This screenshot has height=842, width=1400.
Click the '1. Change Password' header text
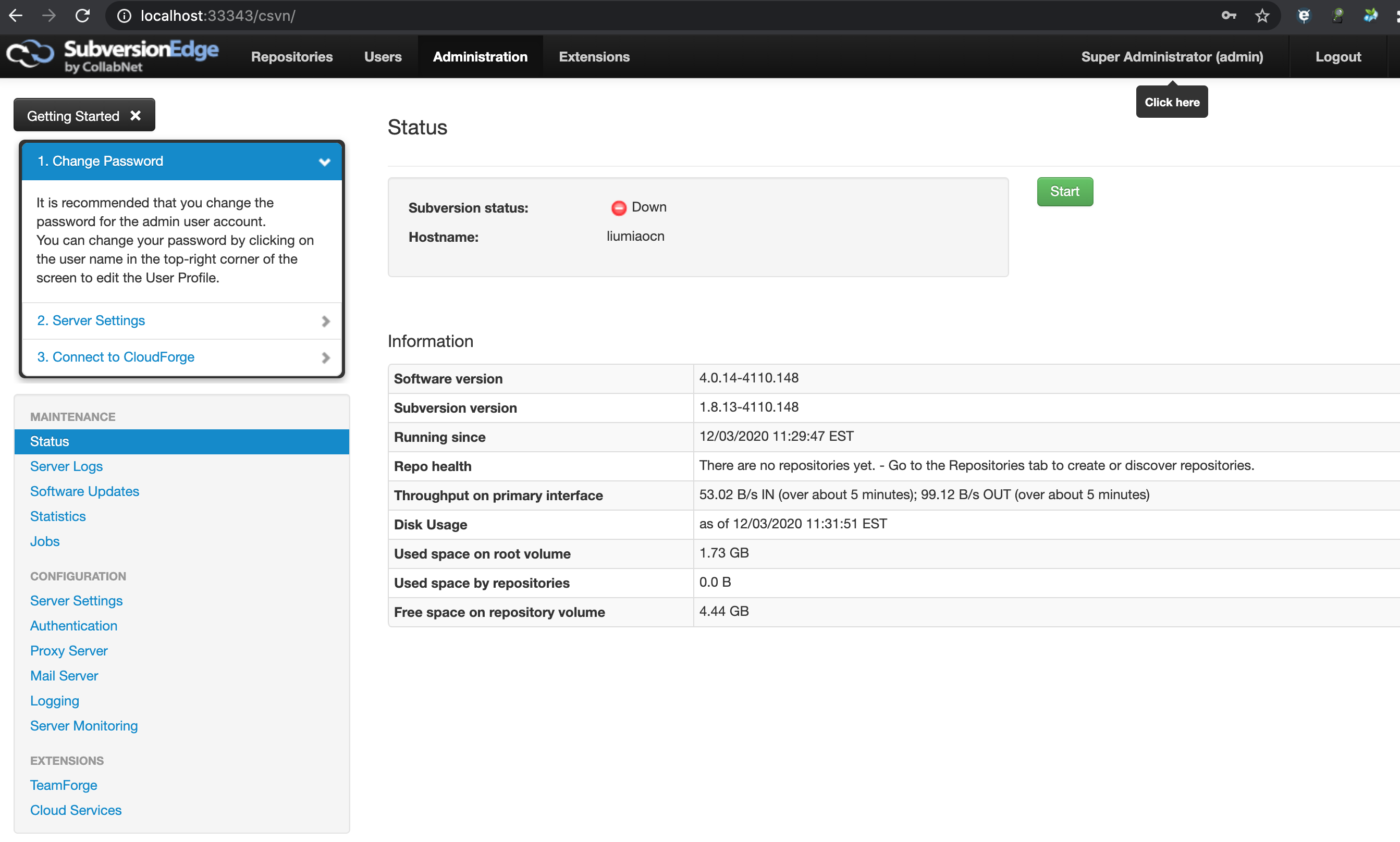click(x=101, y=161)
